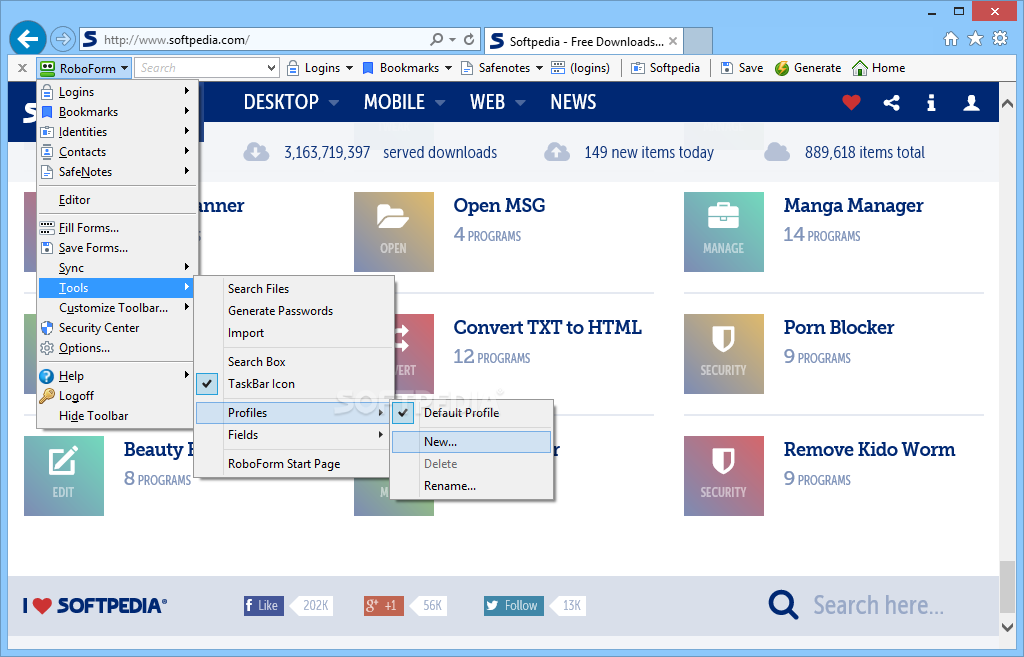Click the user account icon in header

tap(971, 103)
